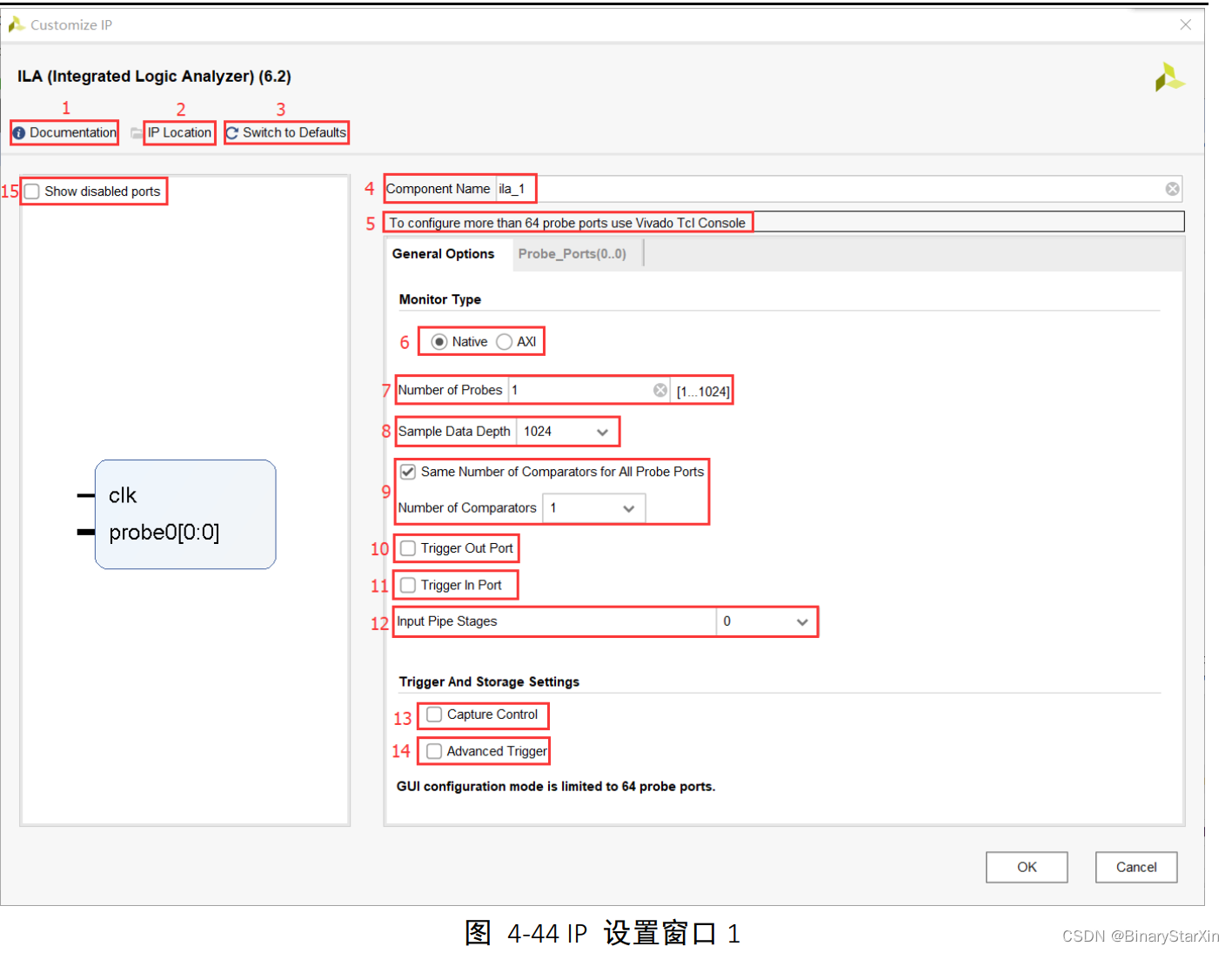Viewport: 1232px width, 953px height.
Task: Enable the Advanced Trigger checkbox
Action: [434, 751]
